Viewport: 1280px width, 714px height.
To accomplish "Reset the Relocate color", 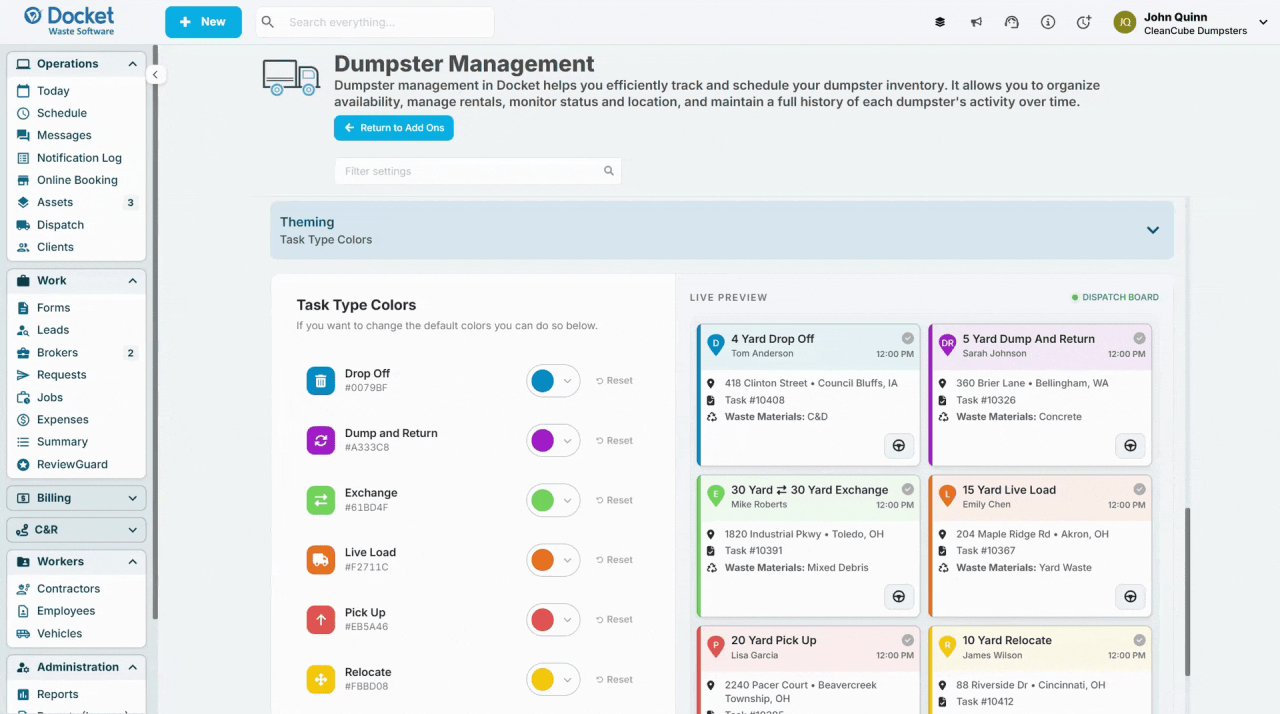I will coord(614,680).
